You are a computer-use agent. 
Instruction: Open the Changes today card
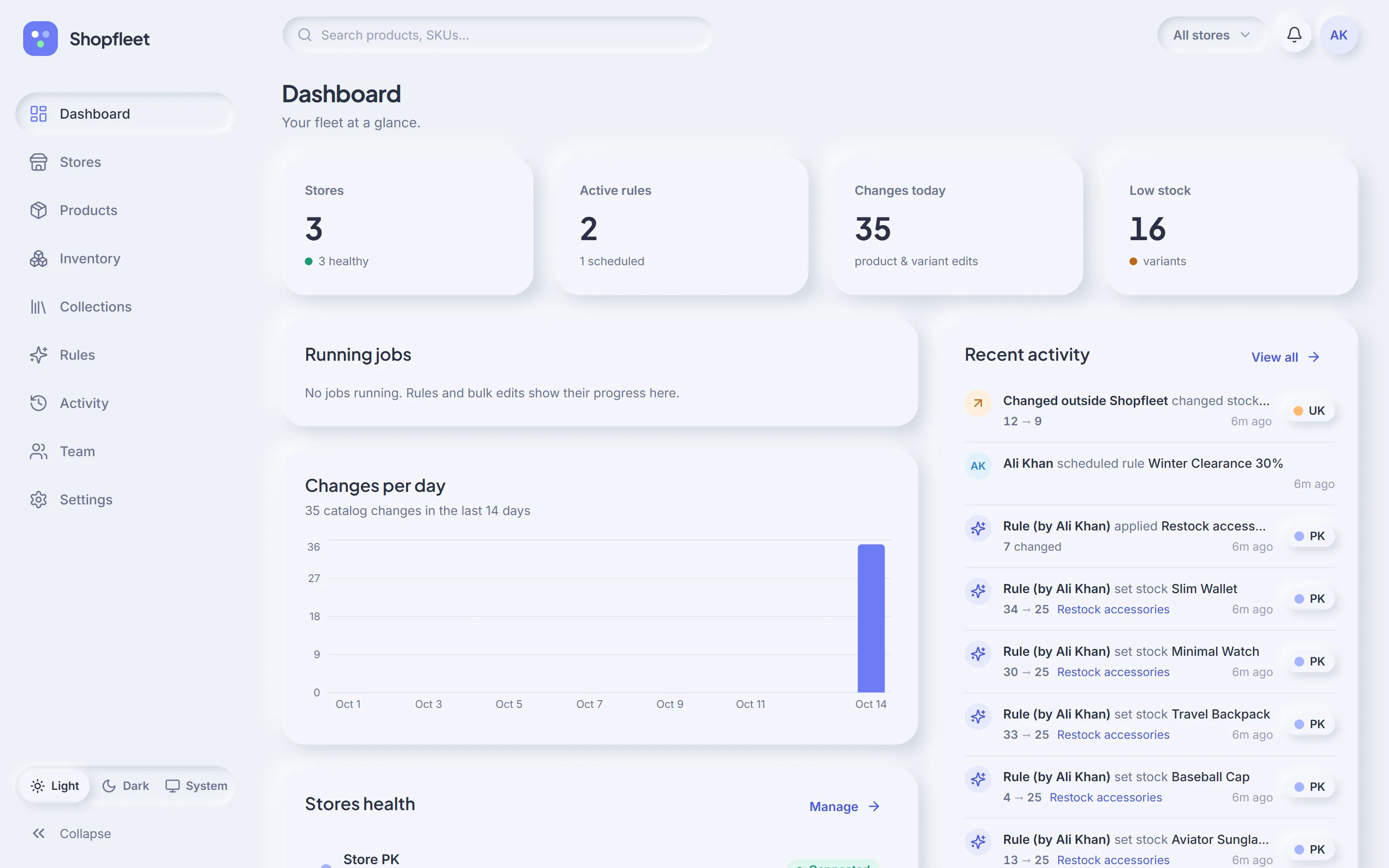(x=957, y=225)
